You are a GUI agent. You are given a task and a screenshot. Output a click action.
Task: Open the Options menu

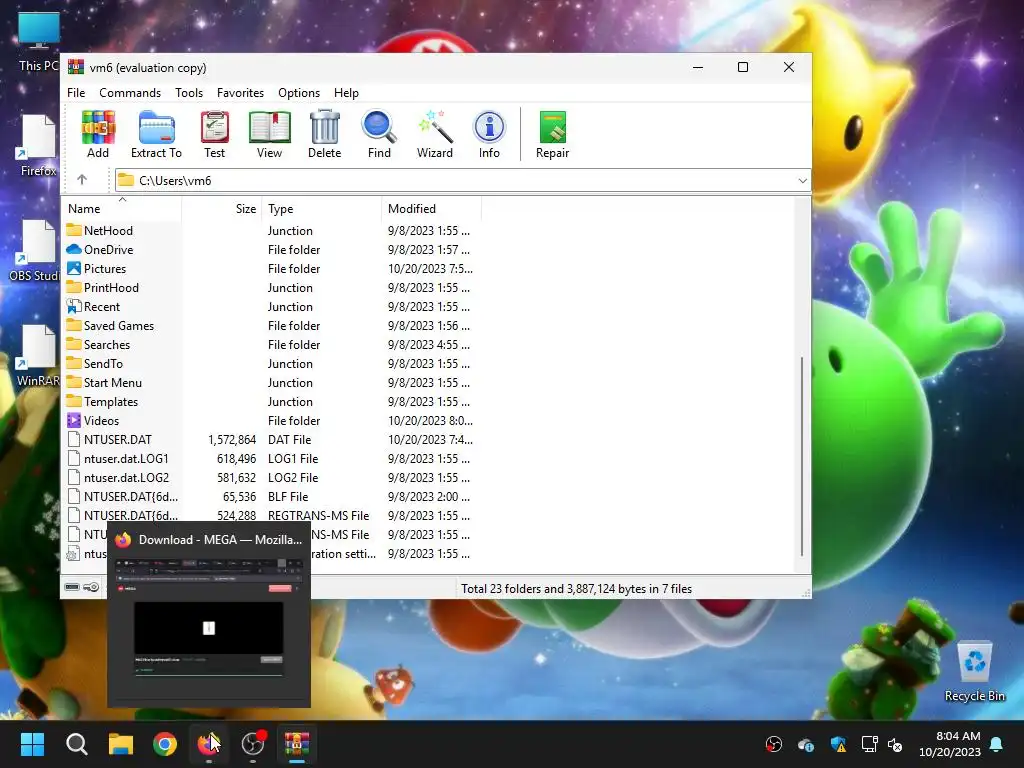click(299, 93)
